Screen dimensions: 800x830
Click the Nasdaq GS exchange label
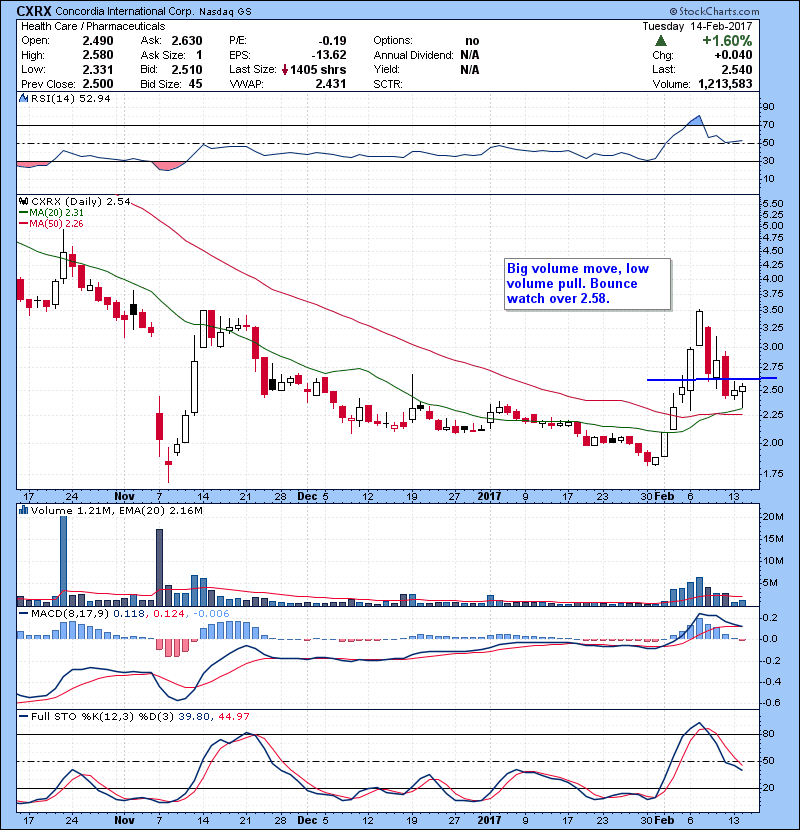point(225,11)
